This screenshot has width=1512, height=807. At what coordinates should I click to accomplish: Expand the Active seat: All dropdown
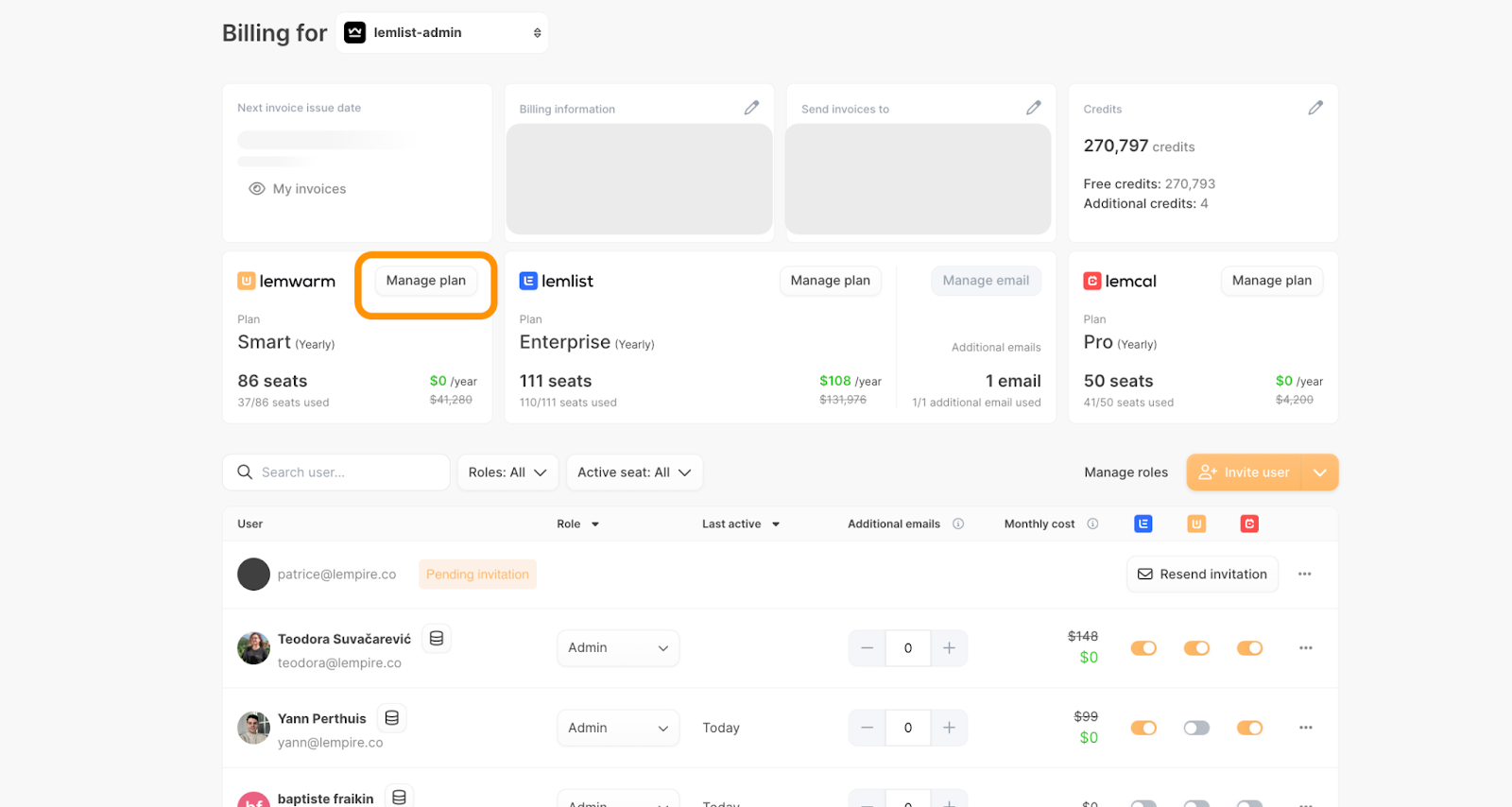[x=634, y=472]
